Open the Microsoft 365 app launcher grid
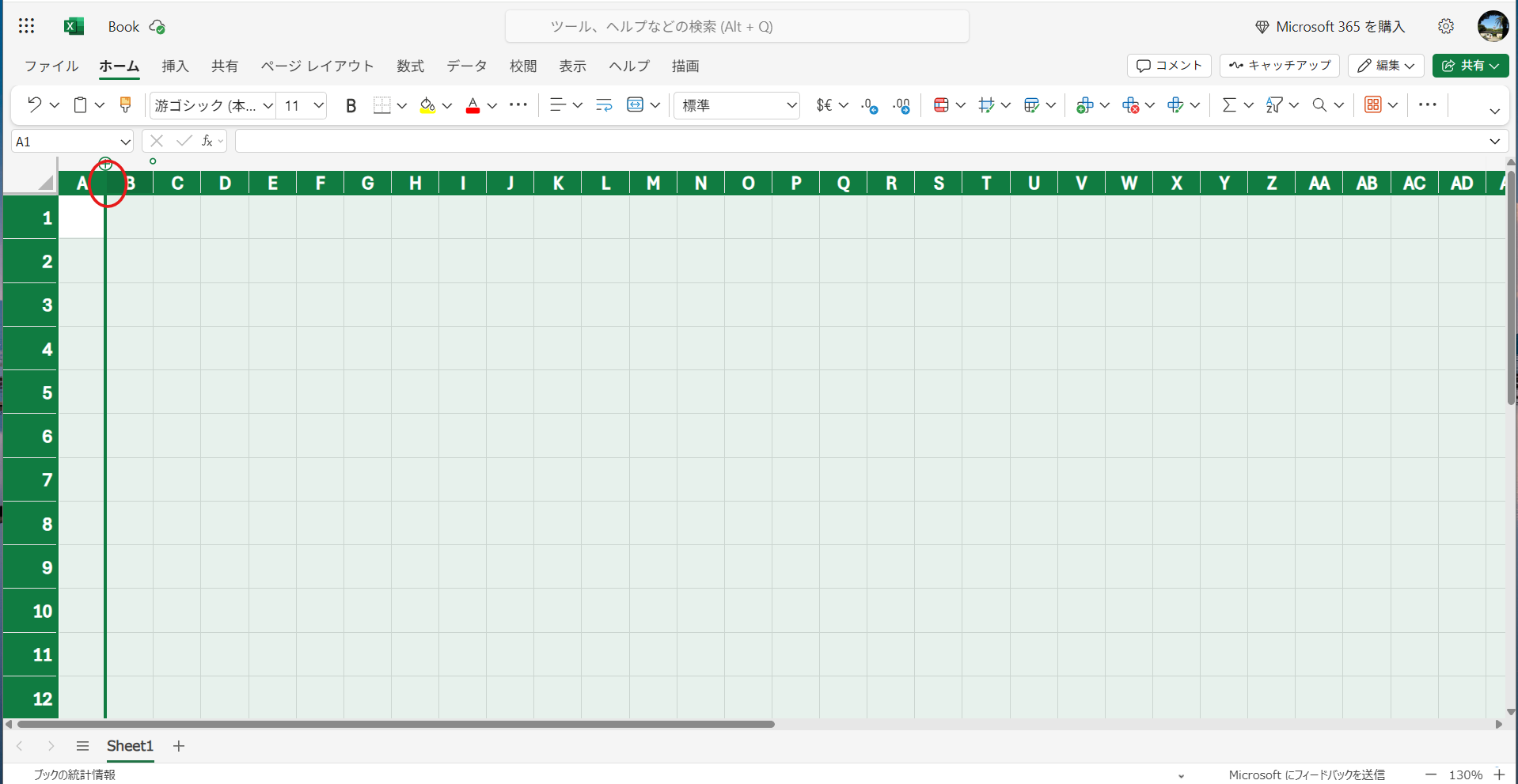Screen dimensions: 1518x784 pos(26,26)
